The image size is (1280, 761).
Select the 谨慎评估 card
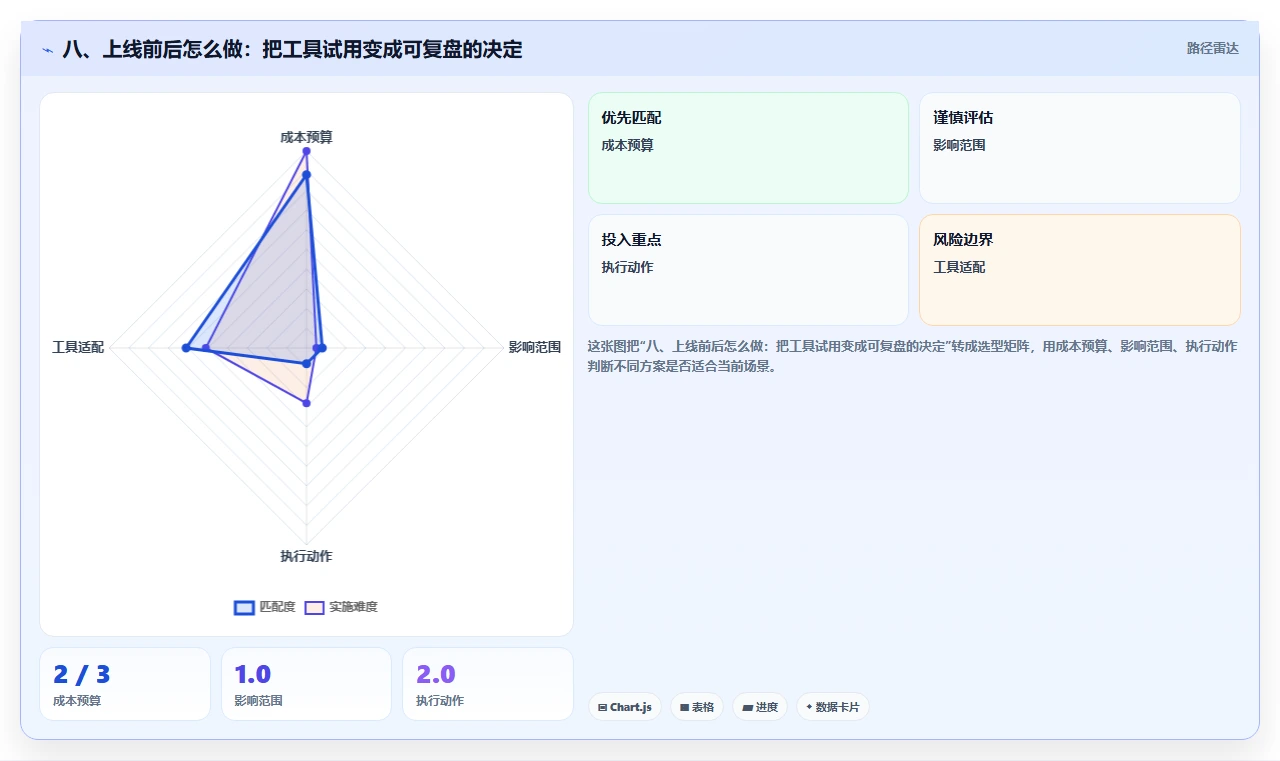tap(1080, 148)
